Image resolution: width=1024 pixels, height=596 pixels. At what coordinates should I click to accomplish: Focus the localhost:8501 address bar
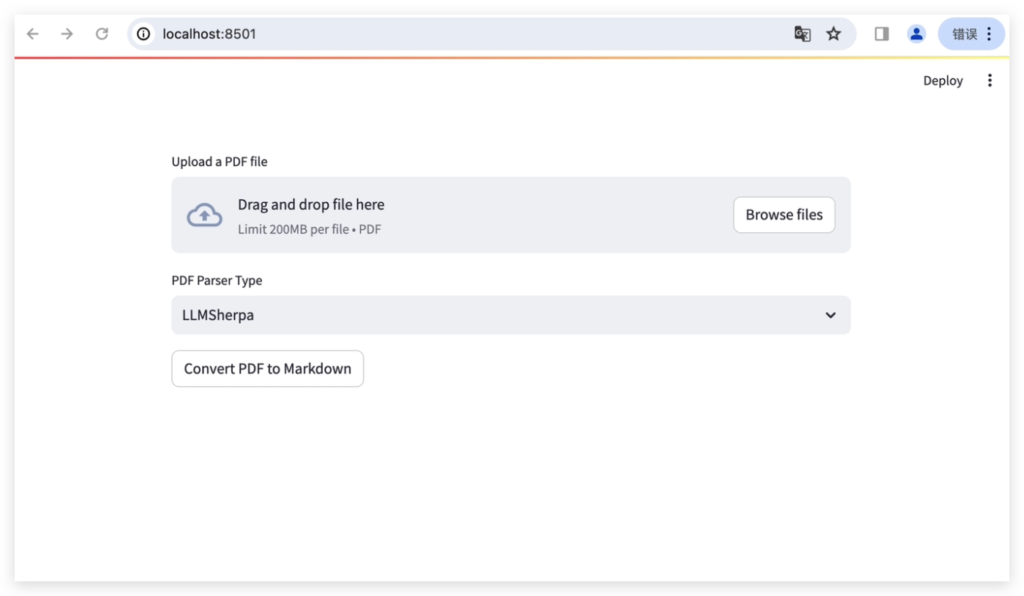(457, 34)
